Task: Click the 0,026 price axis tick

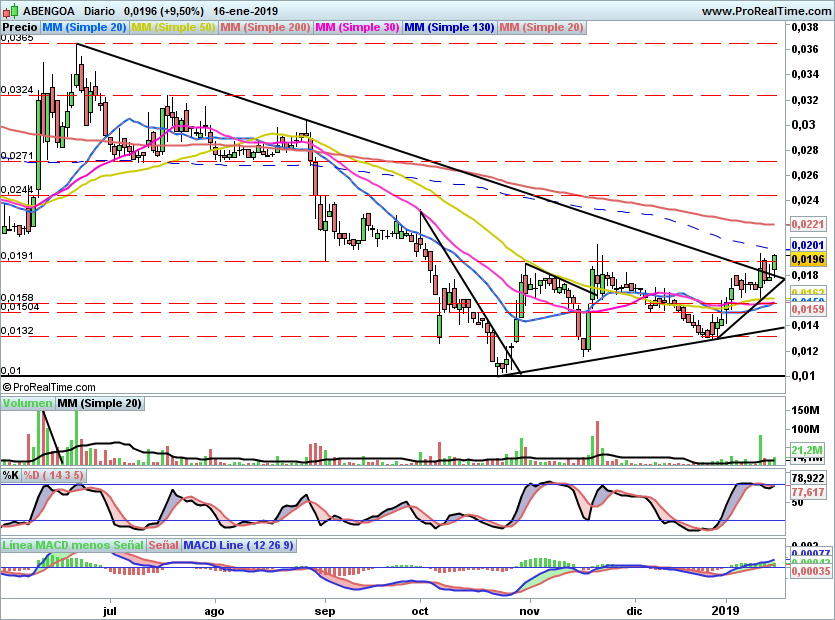Action: (x=805, y=175)
